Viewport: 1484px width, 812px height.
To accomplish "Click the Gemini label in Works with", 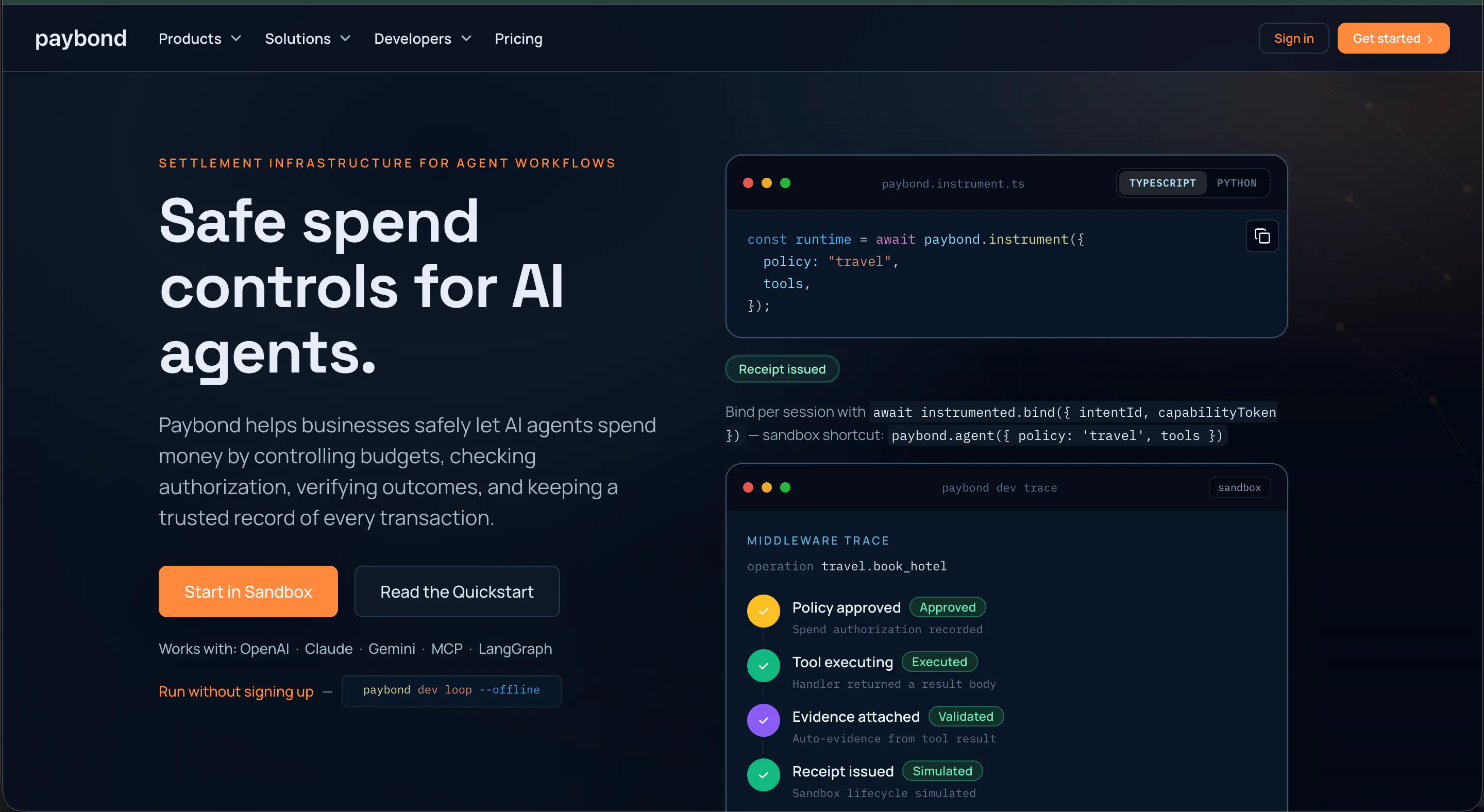I will tap(392, 649).
